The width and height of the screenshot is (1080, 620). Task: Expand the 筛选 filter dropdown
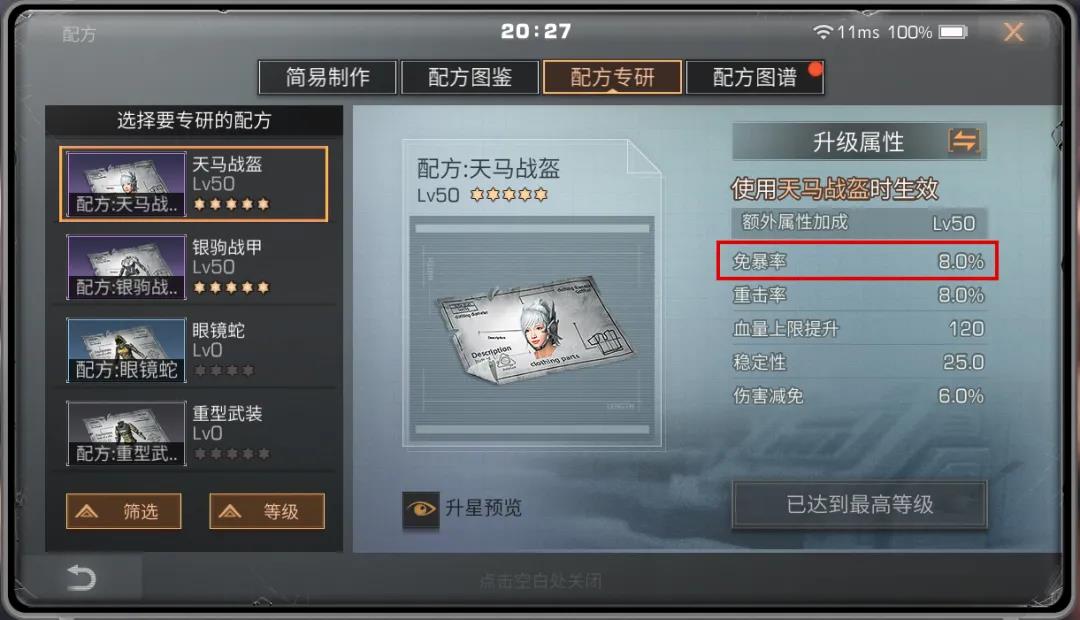coord(124,511)
